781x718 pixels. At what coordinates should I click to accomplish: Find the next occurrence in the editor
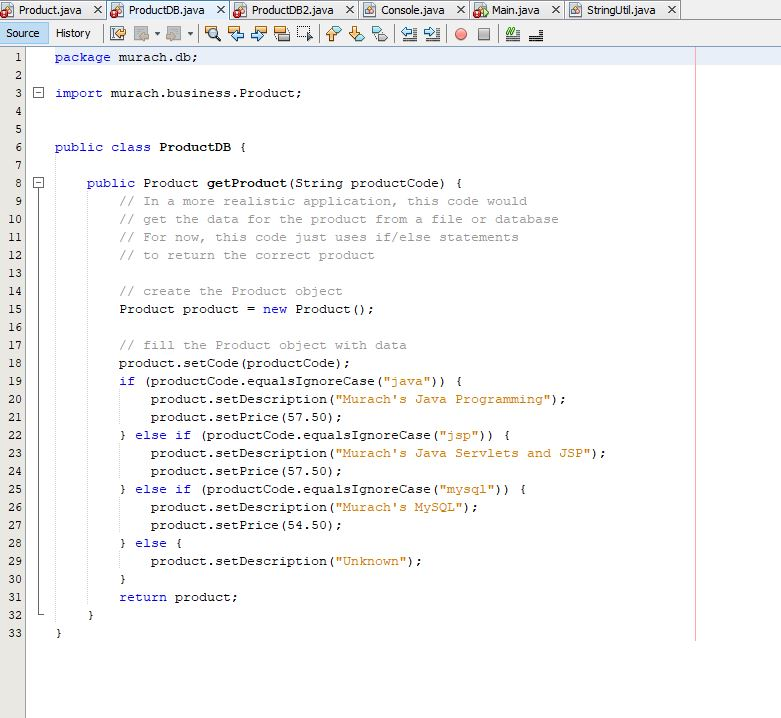259,34
